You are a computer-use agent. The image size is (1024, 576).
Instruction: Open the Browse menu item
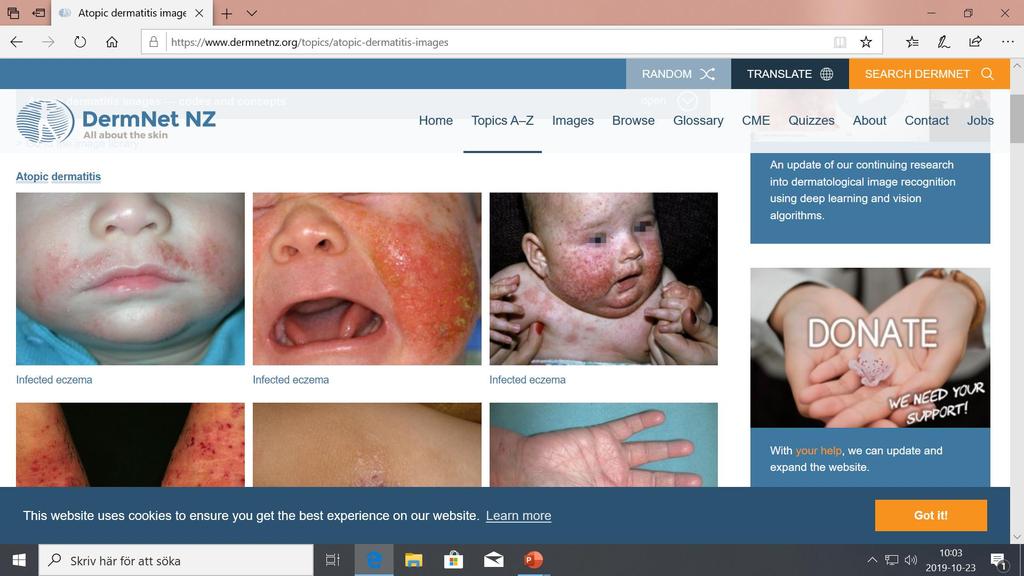click(633, 120)
